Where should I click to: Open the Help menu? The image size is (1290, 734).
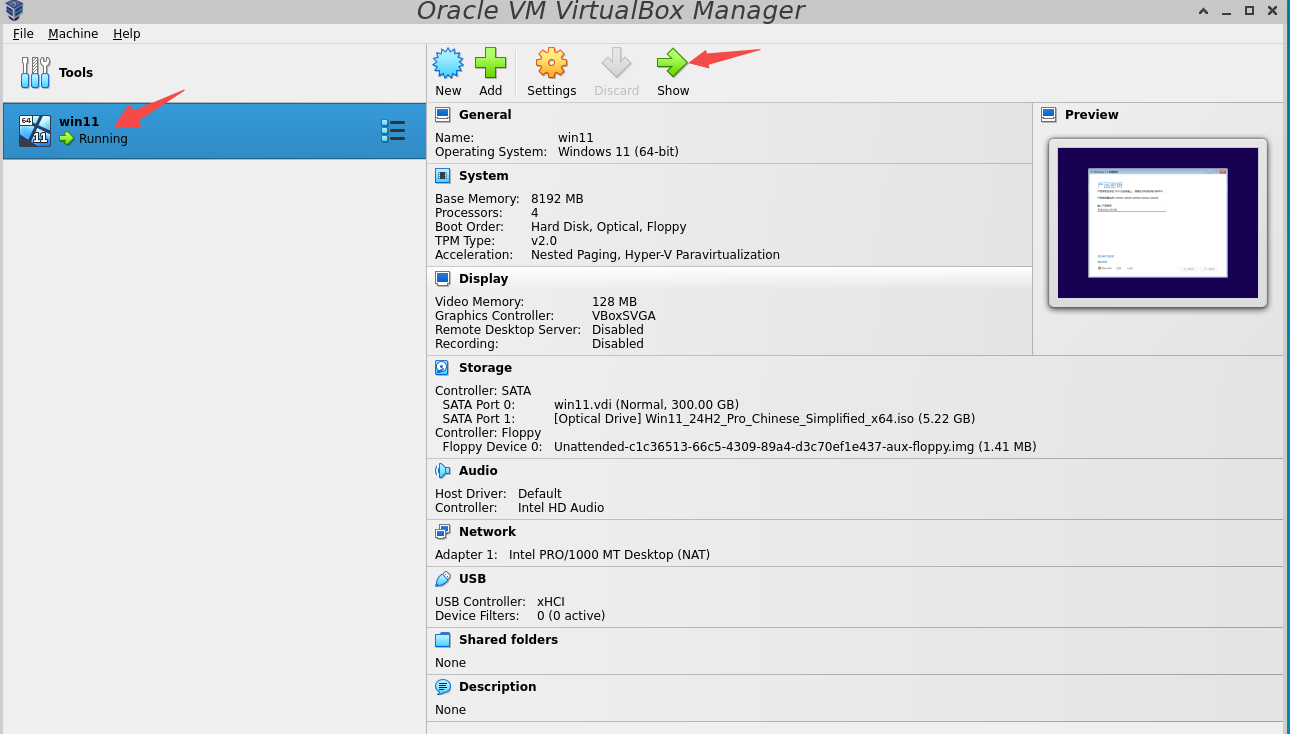coord(127,34)
